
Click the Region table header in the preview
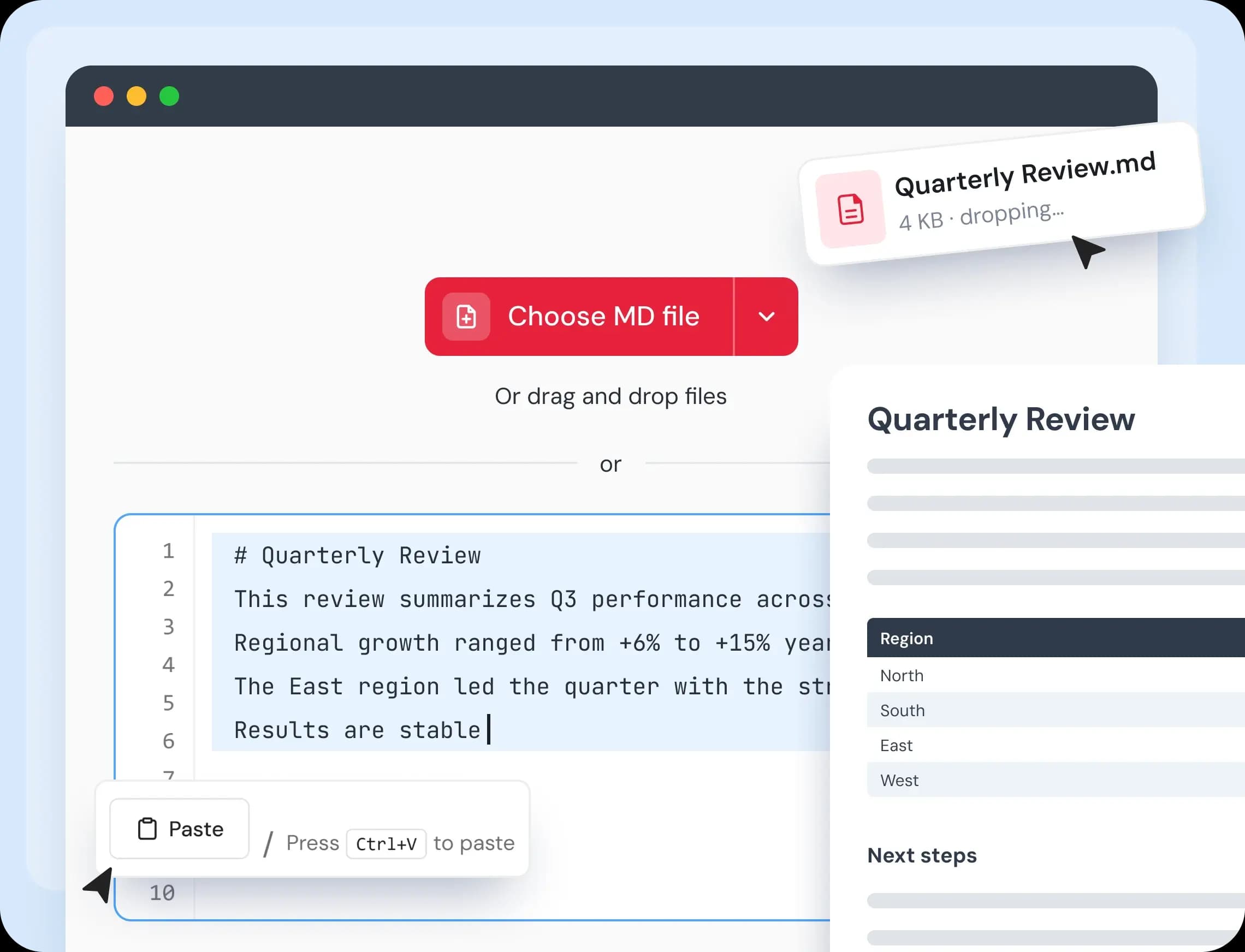pyautogui.click(x=1056, y=638)
